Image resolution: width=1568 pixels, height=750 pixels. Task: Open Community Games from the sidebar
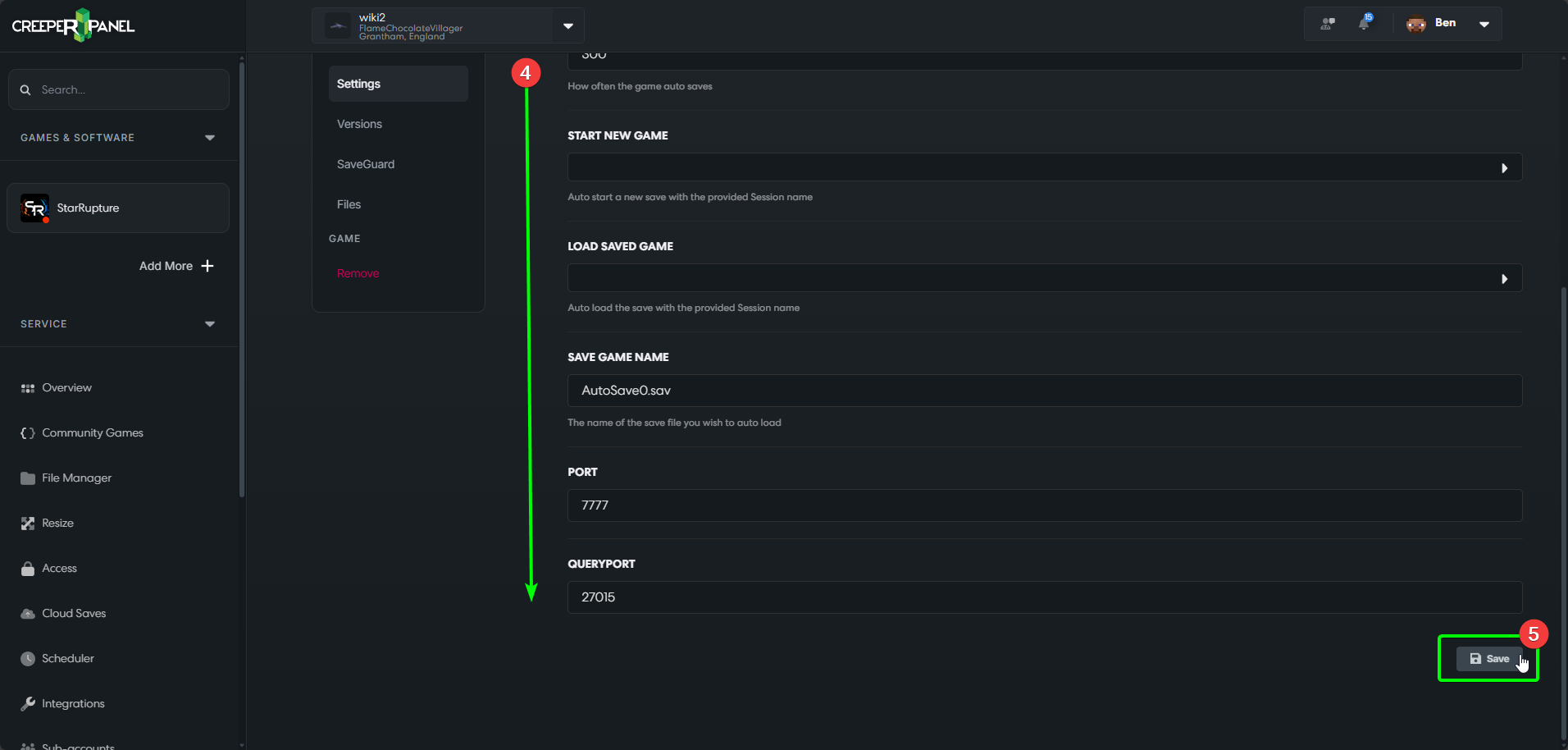point(93,432)
